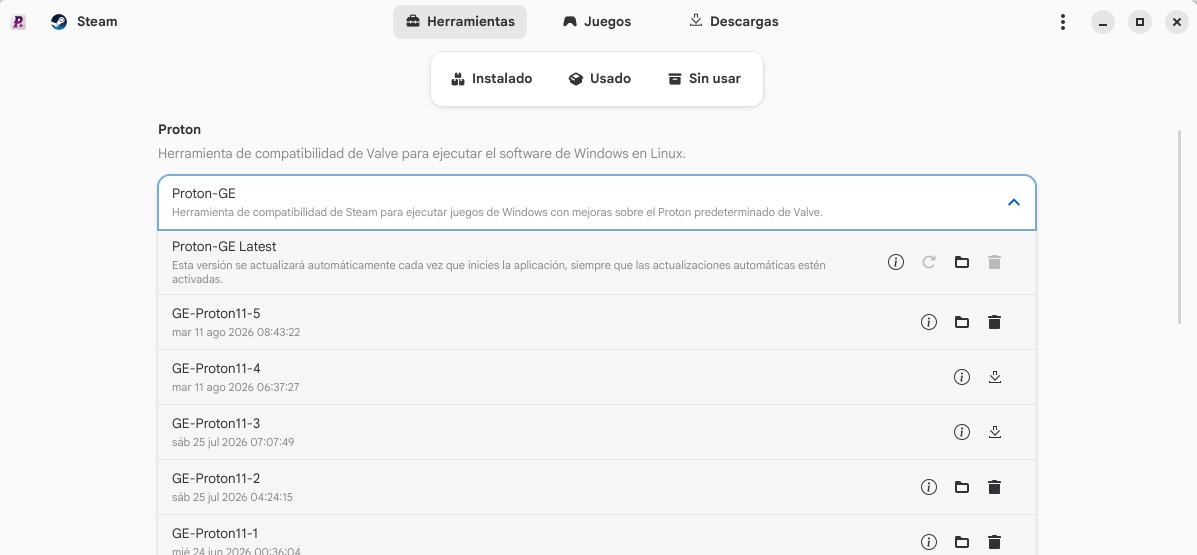Open GE-Proton11-2 install folder
Screen dimensions: 1197x555
pos(962,487)
